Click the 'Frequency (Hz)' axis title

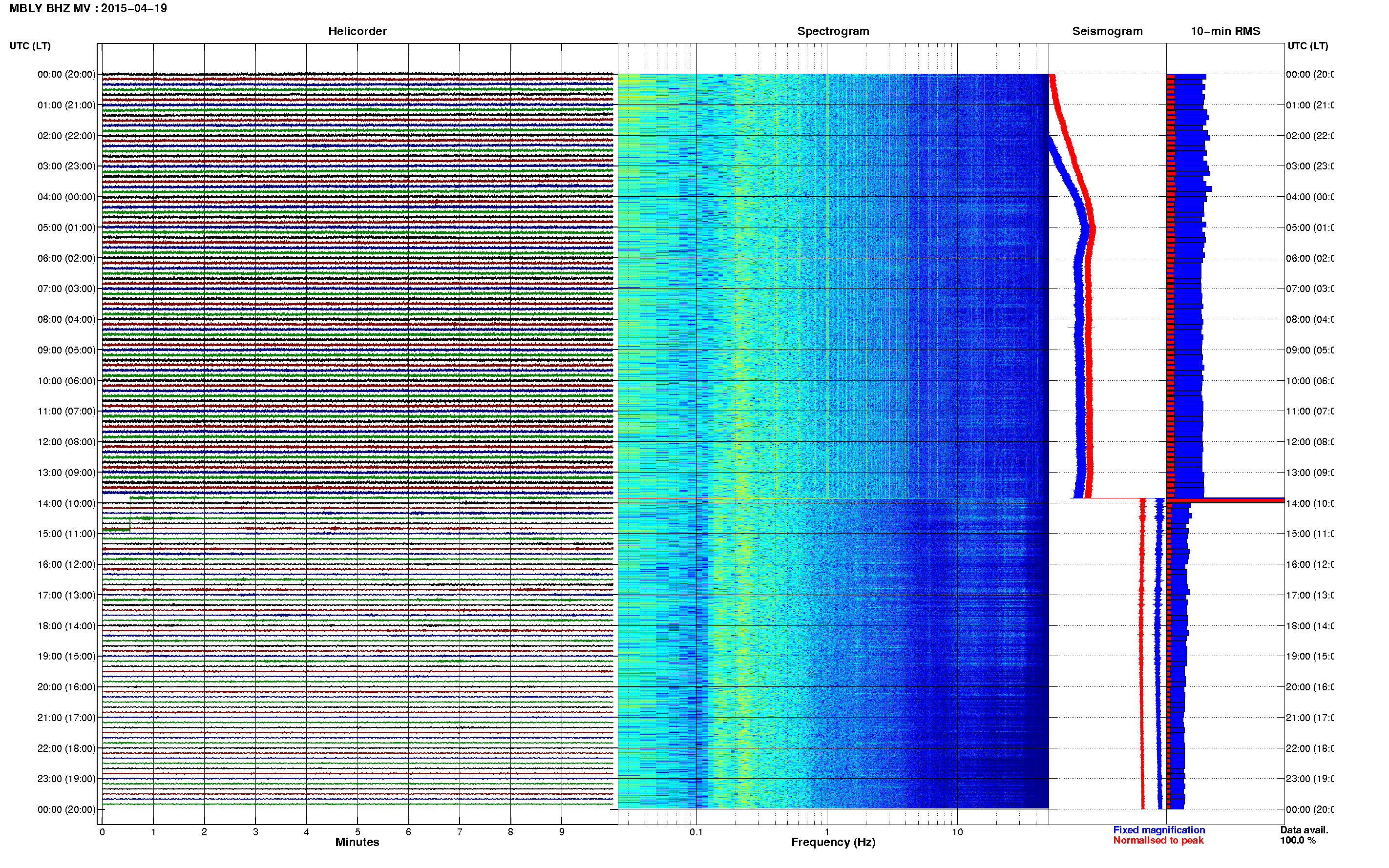(x=833, y=842)
